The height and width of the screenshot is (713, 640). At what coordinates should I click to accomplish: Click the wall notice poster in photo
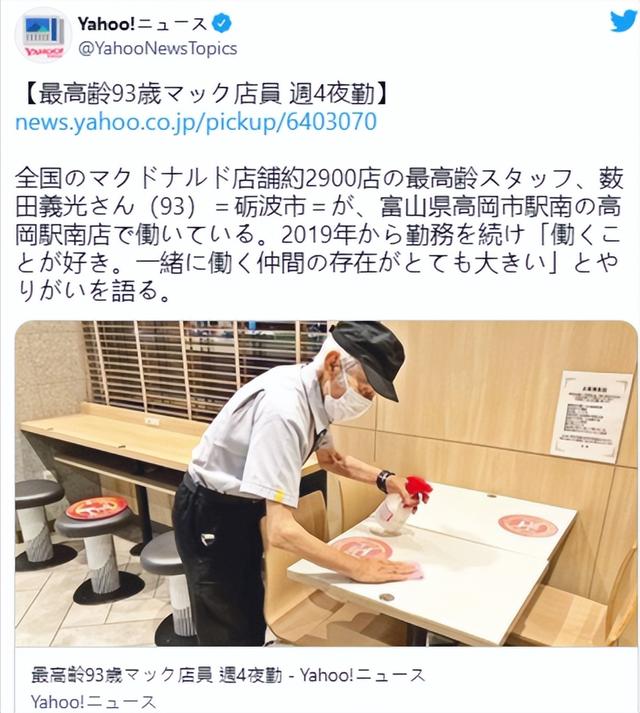point(591,415)
